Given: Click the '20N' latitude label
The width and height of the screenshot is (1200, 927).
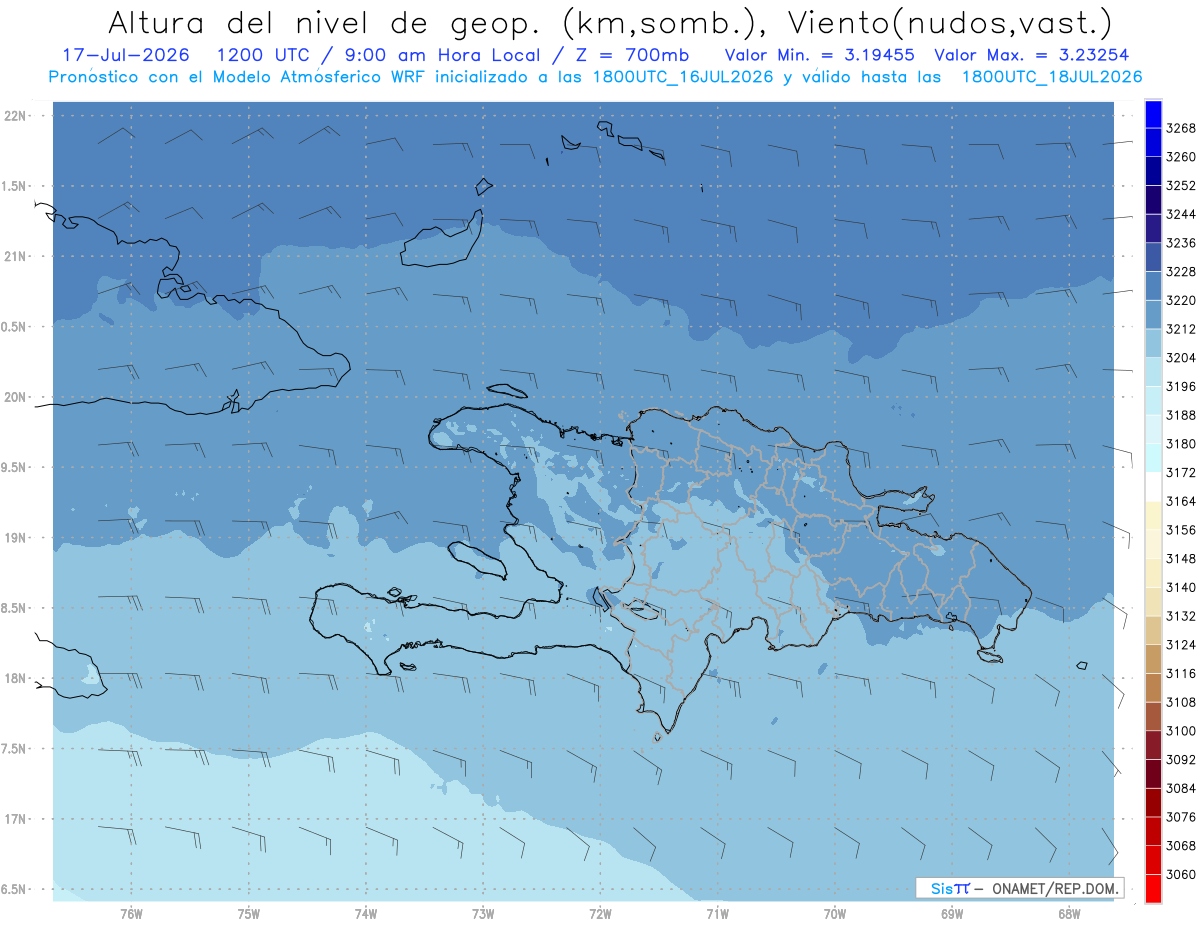Looking at the screenshot, I should tap(14, 398).
